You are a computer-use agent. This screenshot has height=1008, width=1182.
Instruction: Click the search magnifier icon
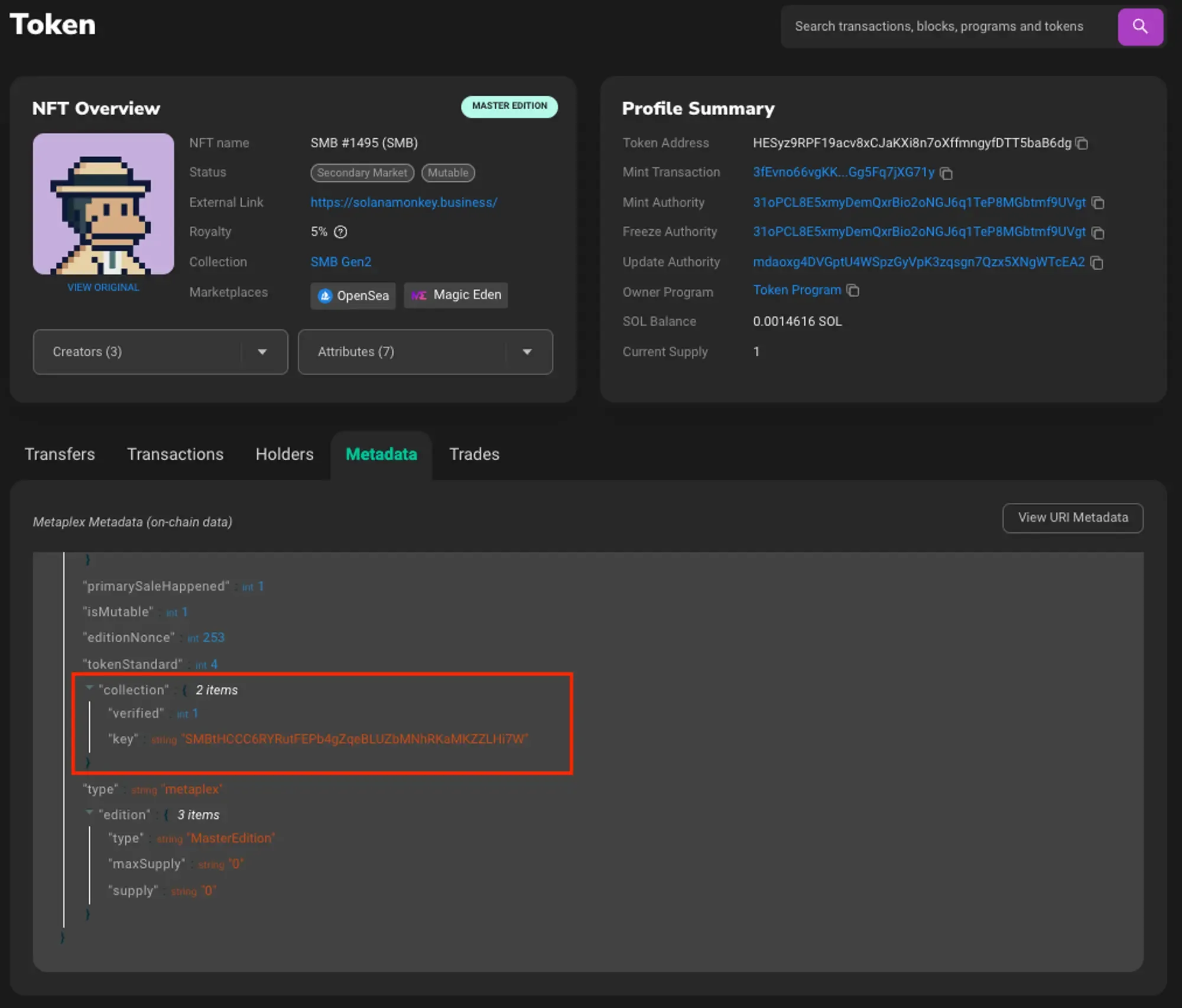pos(1141,27)
